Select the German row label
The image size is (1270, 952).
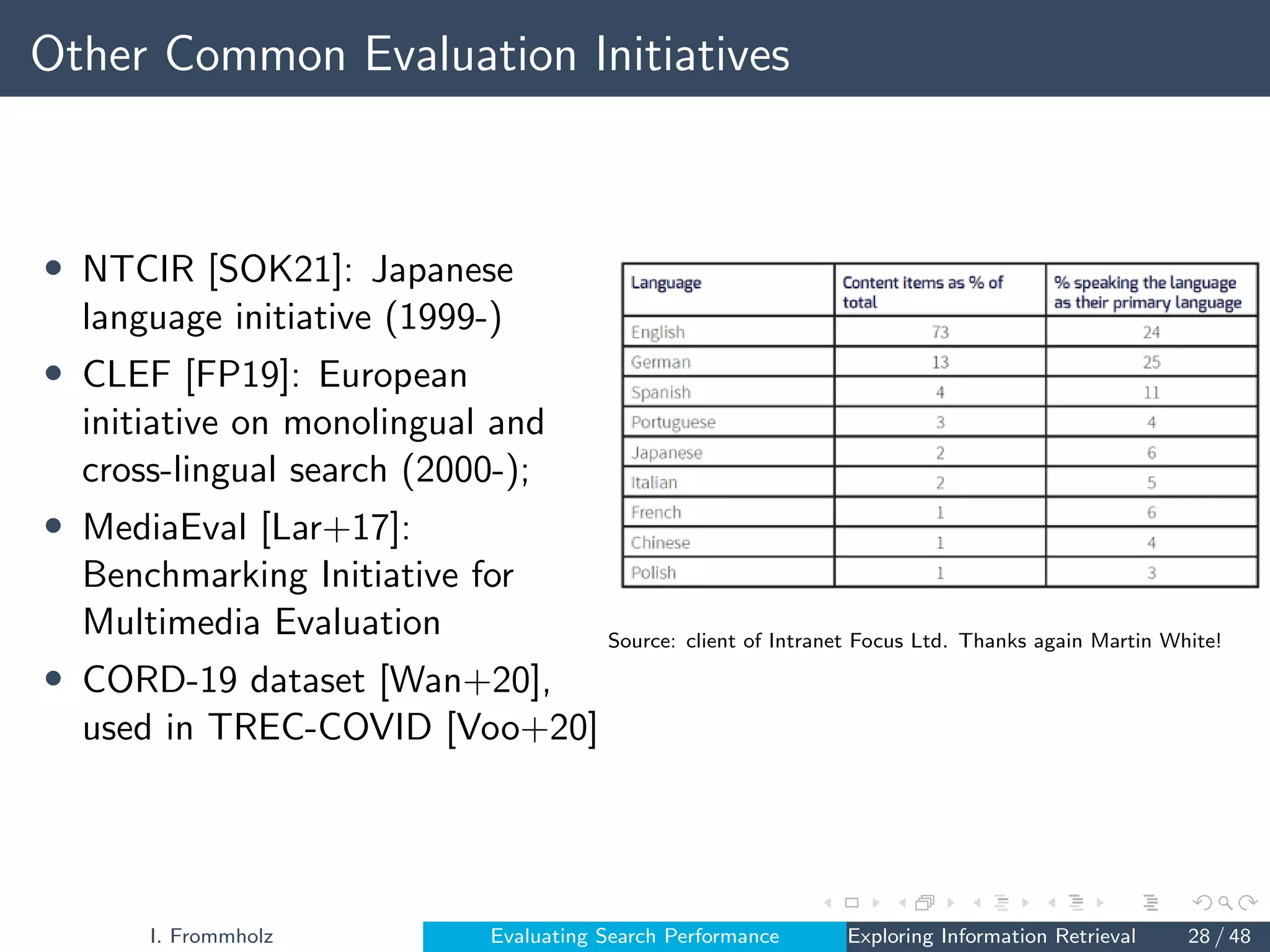click(661, 362)
